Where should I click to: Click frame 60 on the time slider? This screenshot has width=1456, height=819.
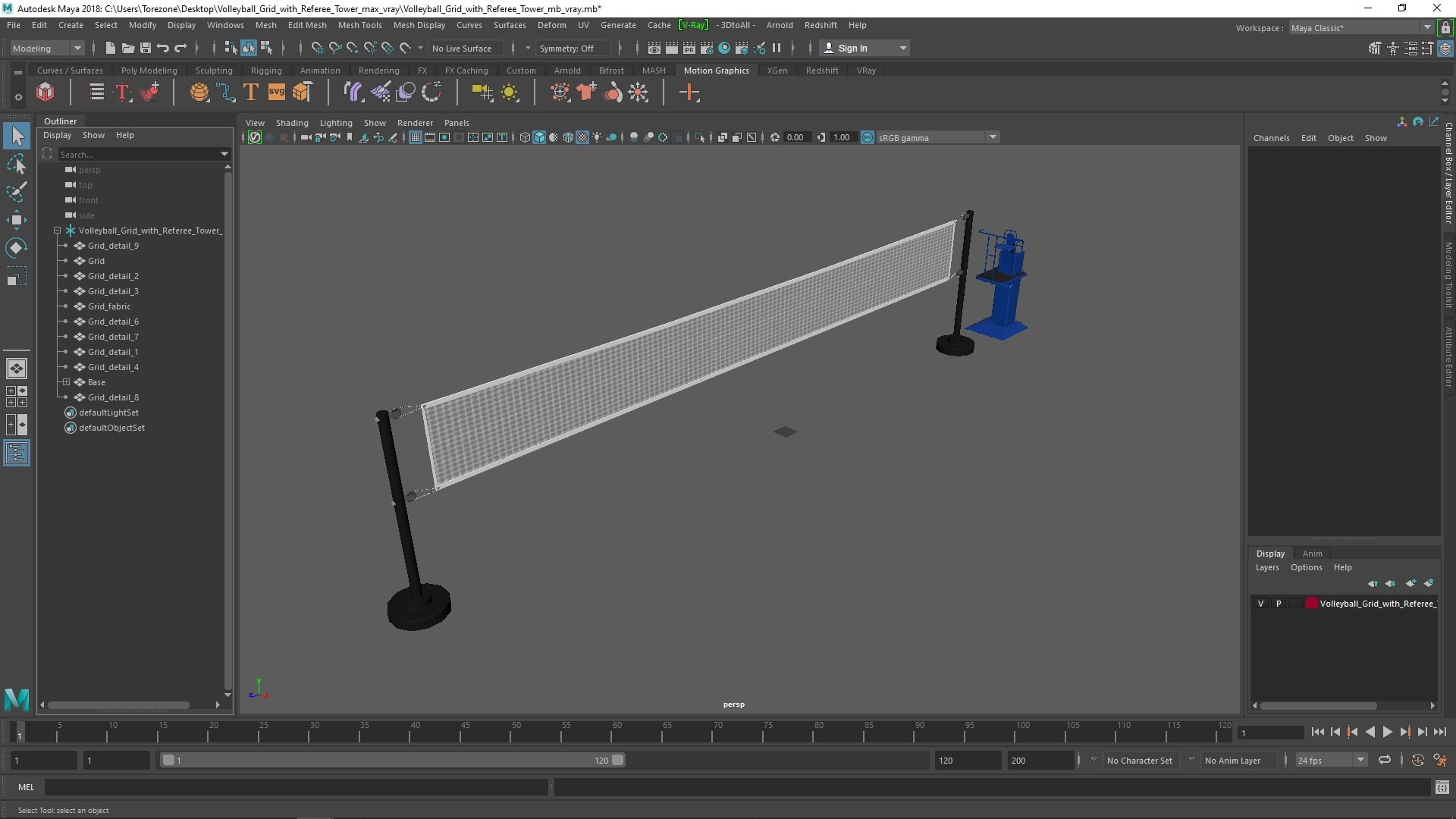pyautogui.click(x=617, y=732)
